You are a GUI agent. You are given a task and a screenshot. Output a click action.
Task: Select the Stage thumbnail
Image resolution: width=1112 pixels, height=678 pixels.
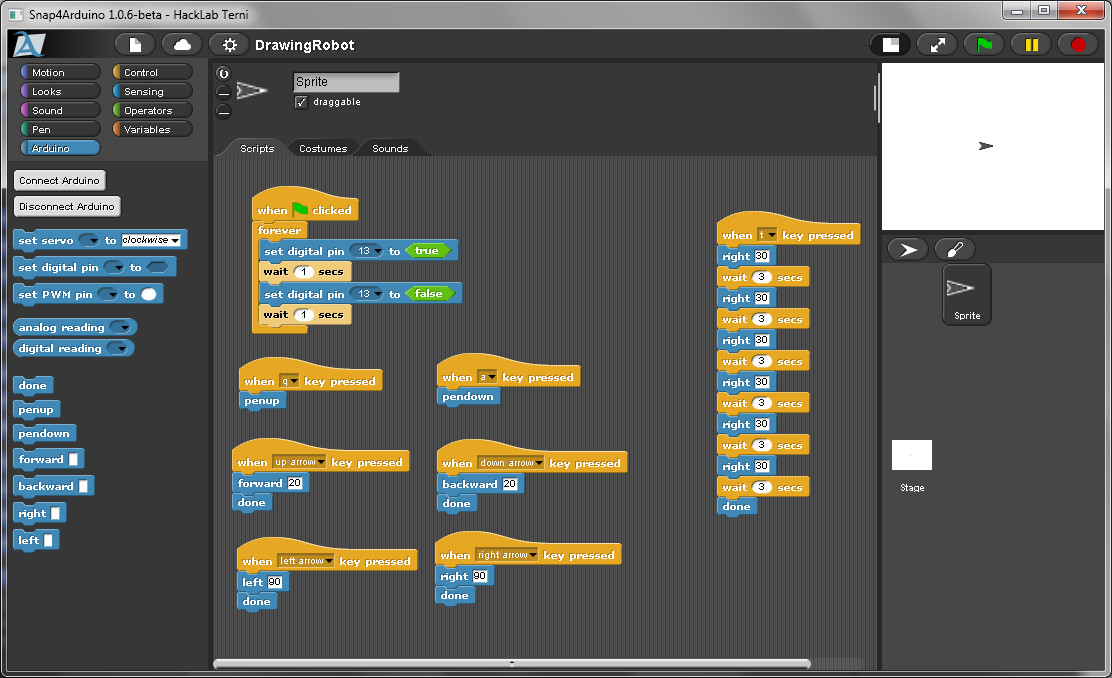[x=911, y=456]
